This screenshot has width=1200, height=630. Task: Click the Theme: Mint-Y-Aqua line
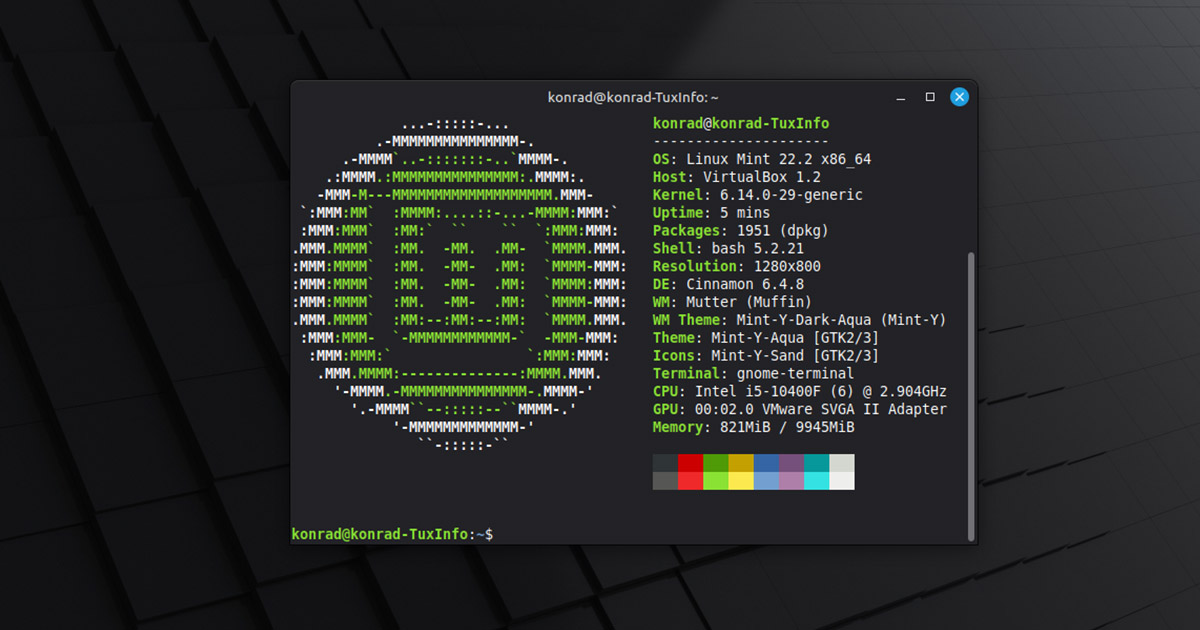coord(766,338)
